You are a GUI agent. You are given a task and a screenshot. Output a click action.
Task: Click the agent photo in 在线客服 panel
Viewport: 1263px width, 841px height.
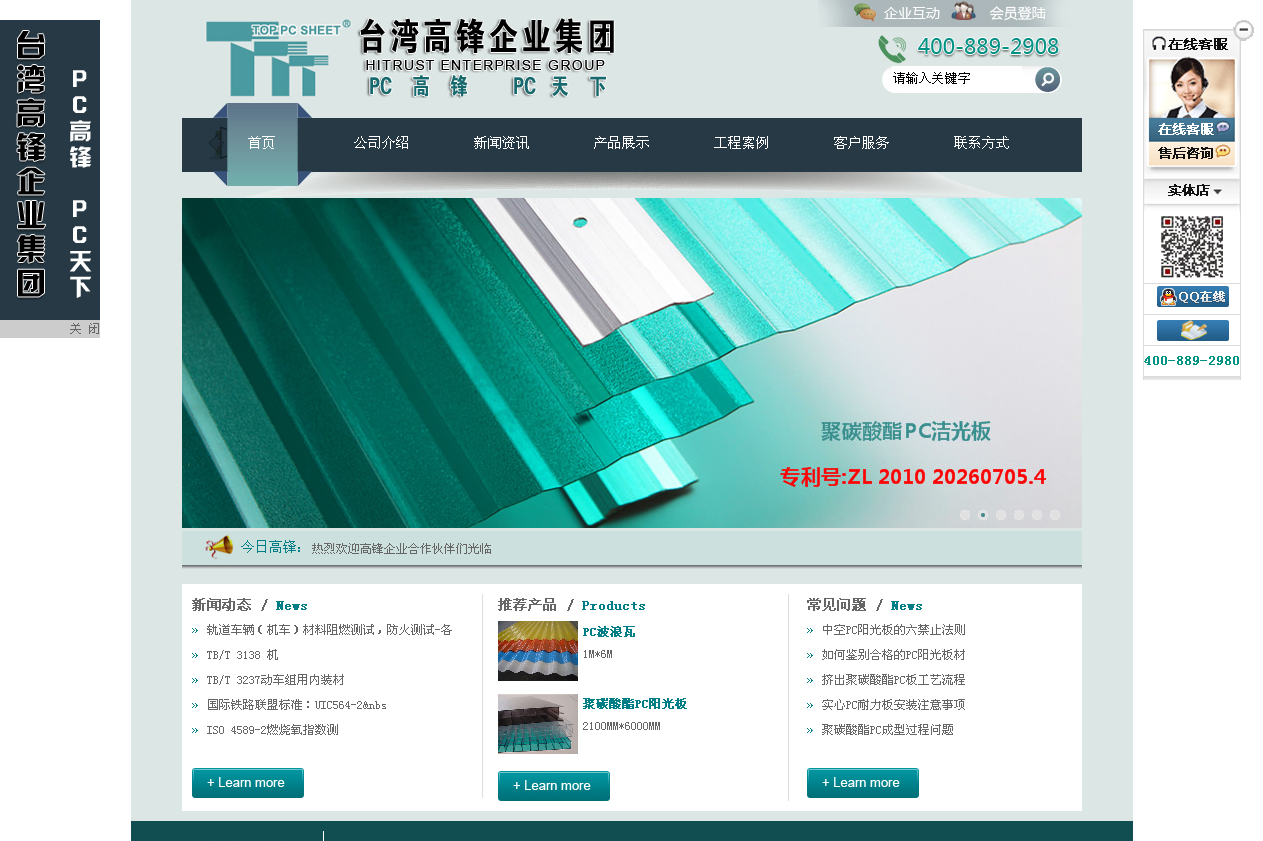point(1192,89)
